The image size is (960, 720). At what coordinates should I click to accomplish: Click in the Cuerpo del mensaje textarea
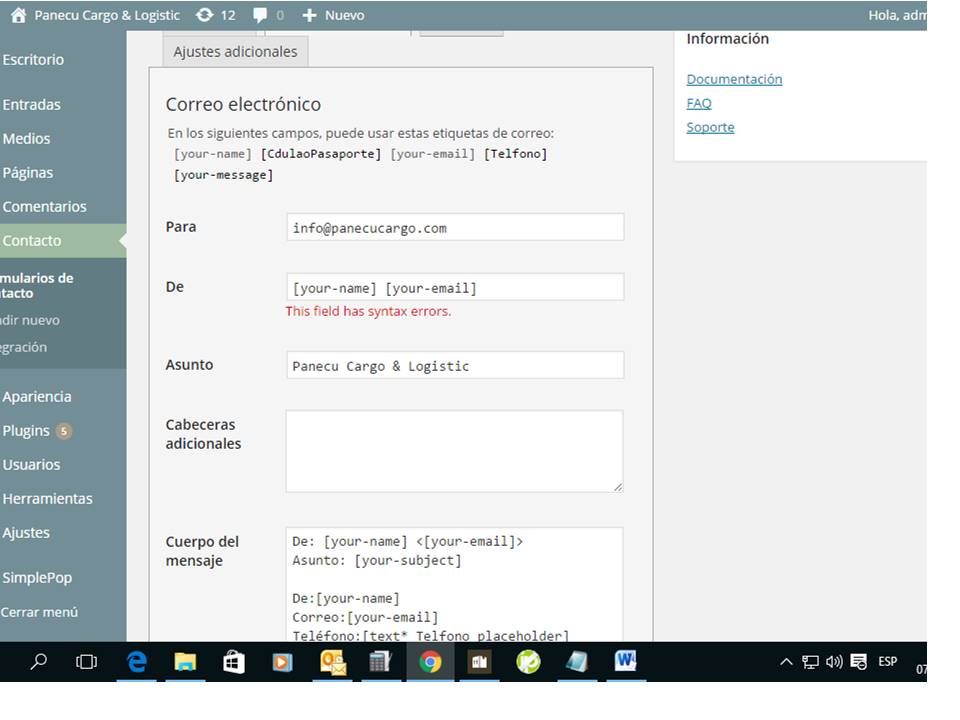click(x=455, y=584)
